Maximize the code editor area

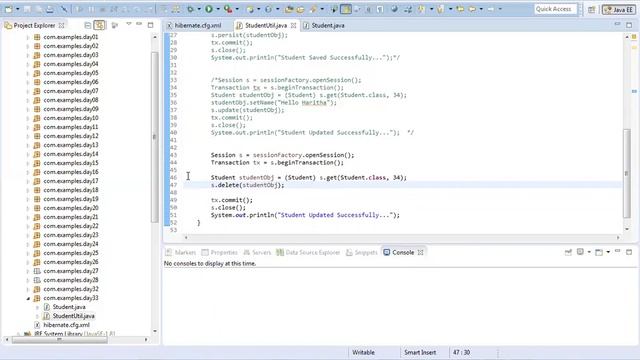point(629,25)
